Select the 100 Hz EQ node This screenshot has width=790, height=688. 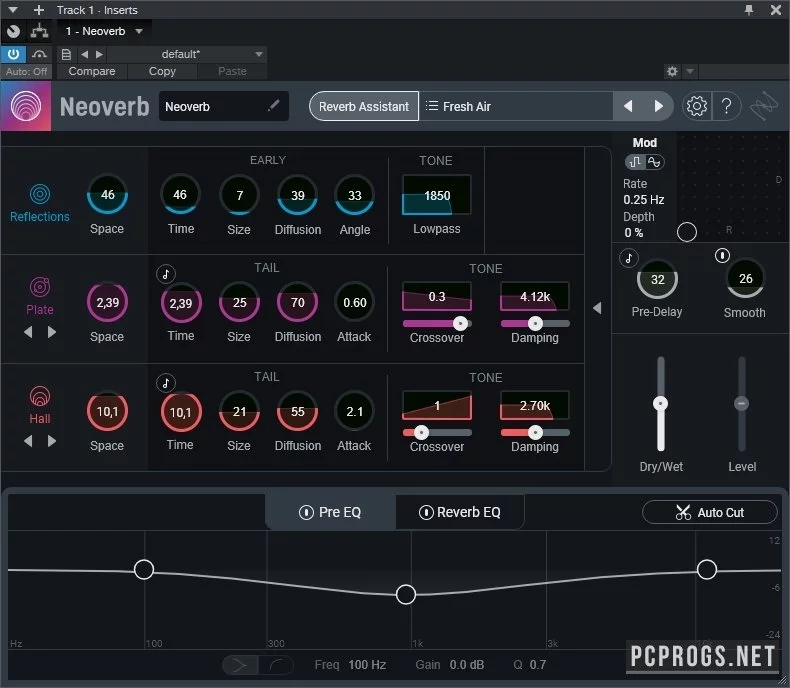point(144,569)
